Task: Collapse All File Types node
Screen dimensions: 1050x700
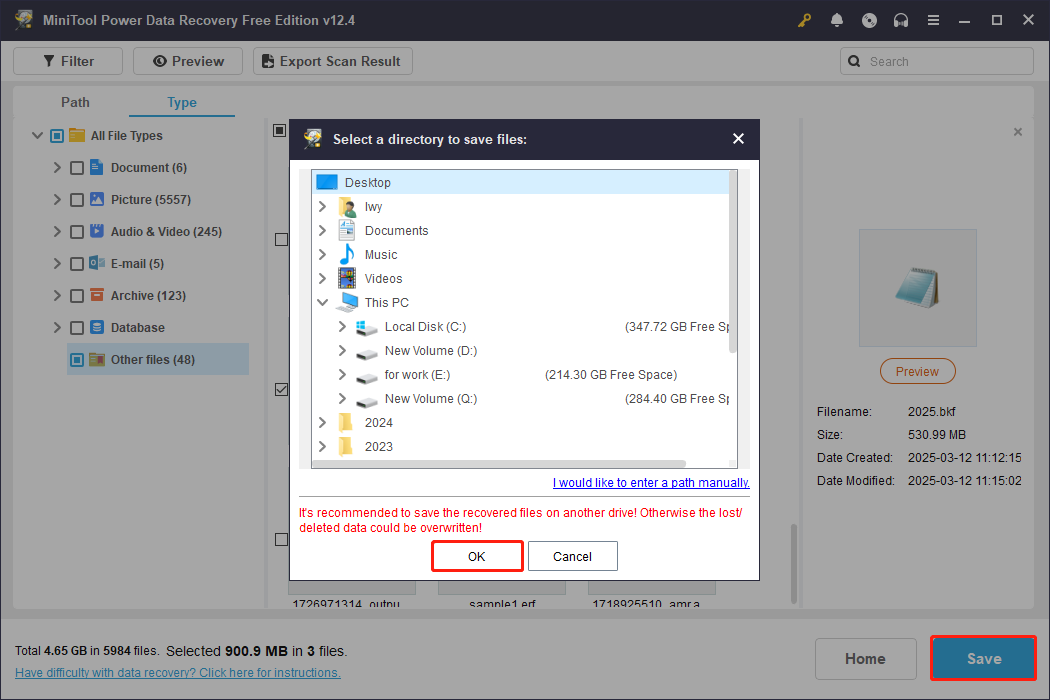Action: (x=38, y=135)
